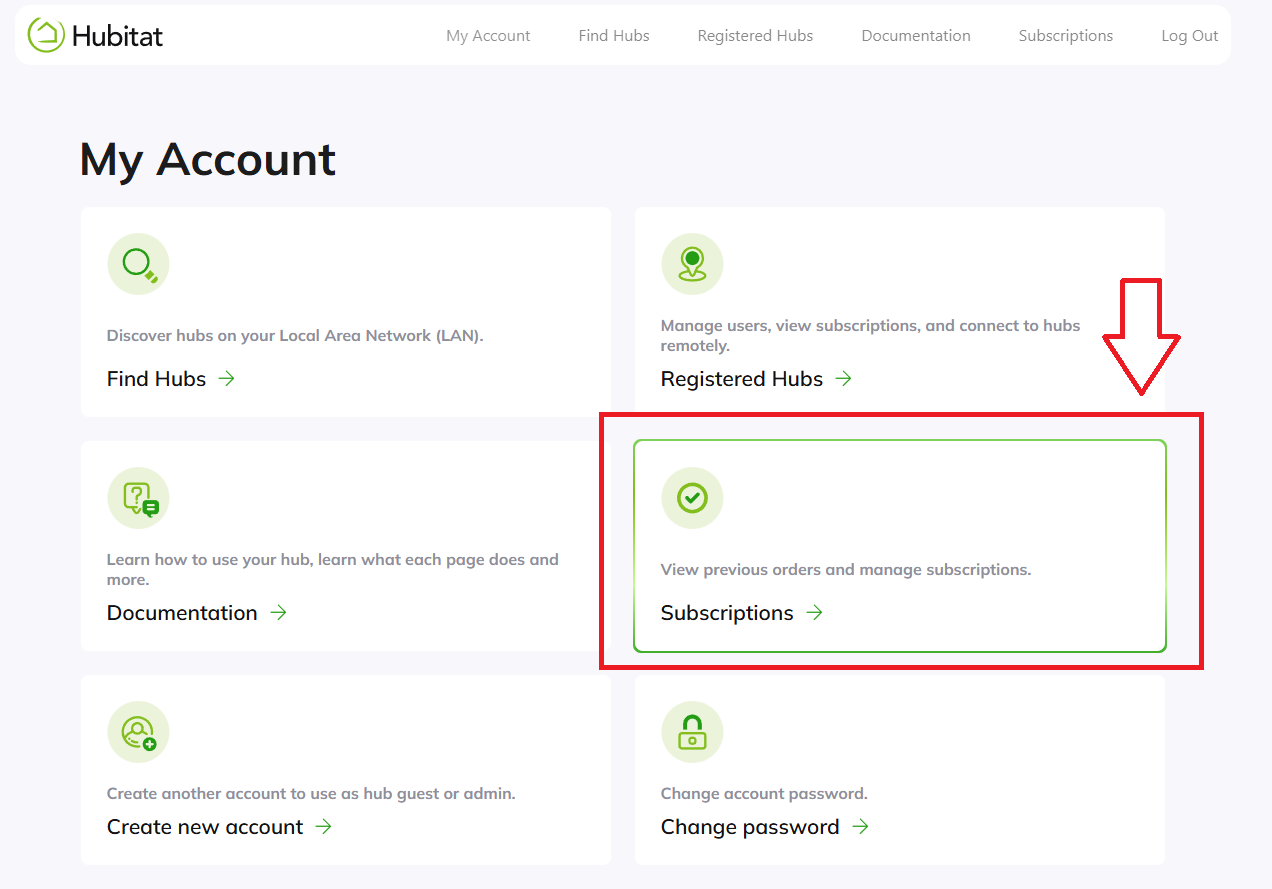Screen dimensions: 1272x889
Task: Click the arrow next to Find Hubs
Action: pos(227,379)
